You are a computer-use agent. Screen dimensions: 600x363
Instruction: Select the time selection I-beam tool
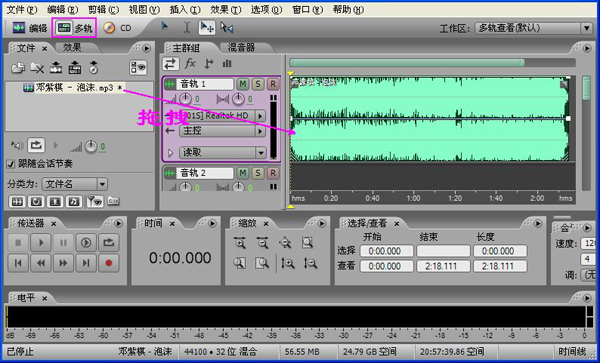187,28
